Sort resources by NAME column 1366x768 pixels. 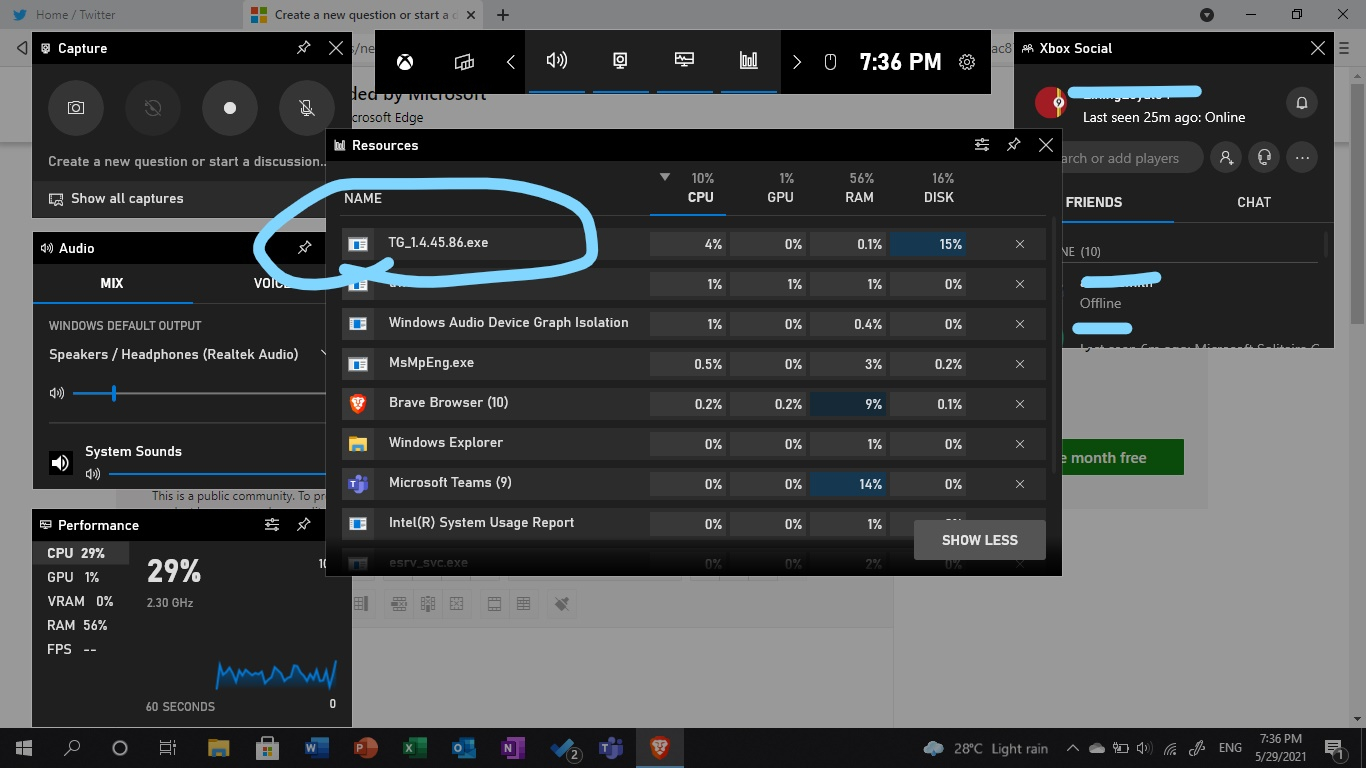click(363, 198)
